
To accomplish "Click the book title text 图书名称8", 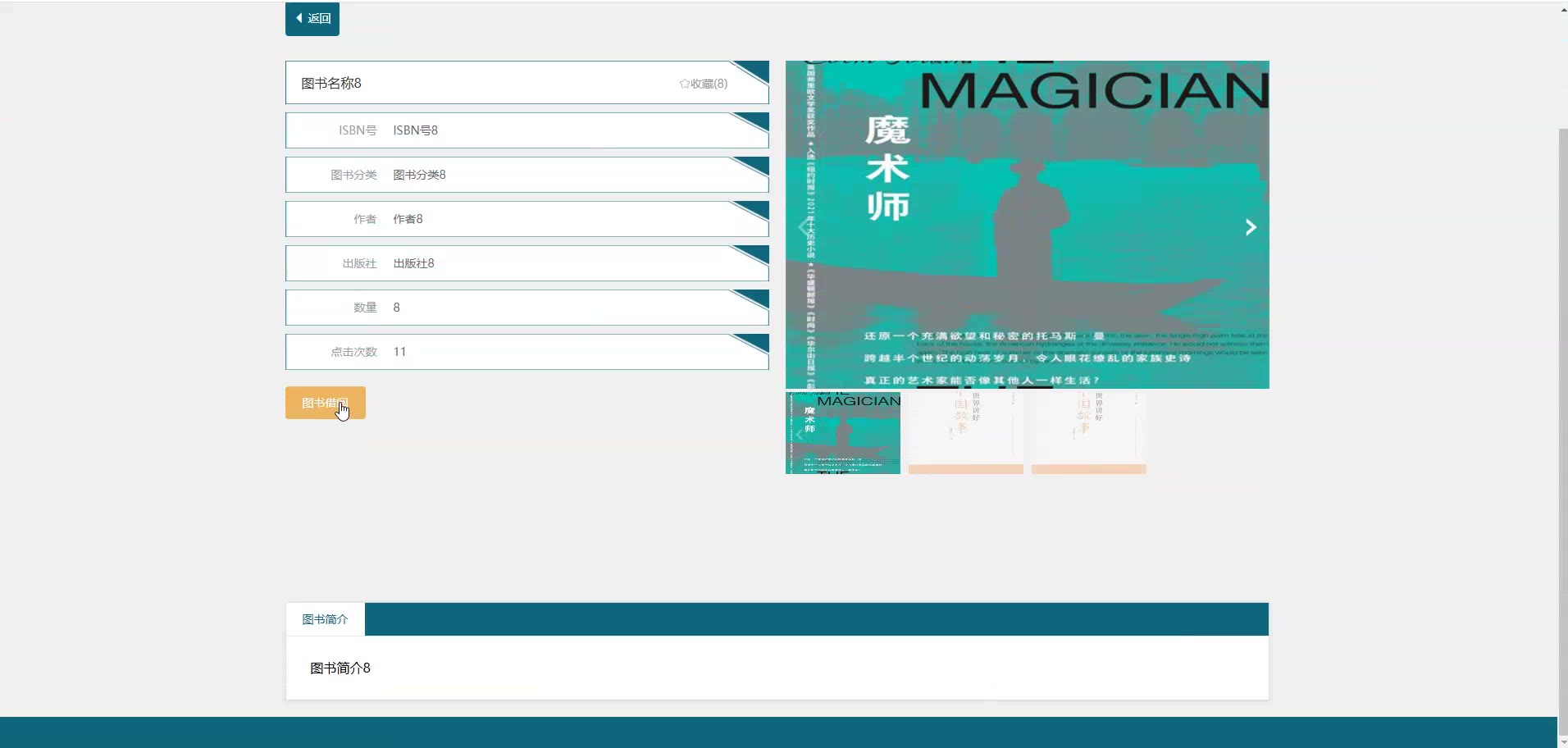I will coord(331,83).
